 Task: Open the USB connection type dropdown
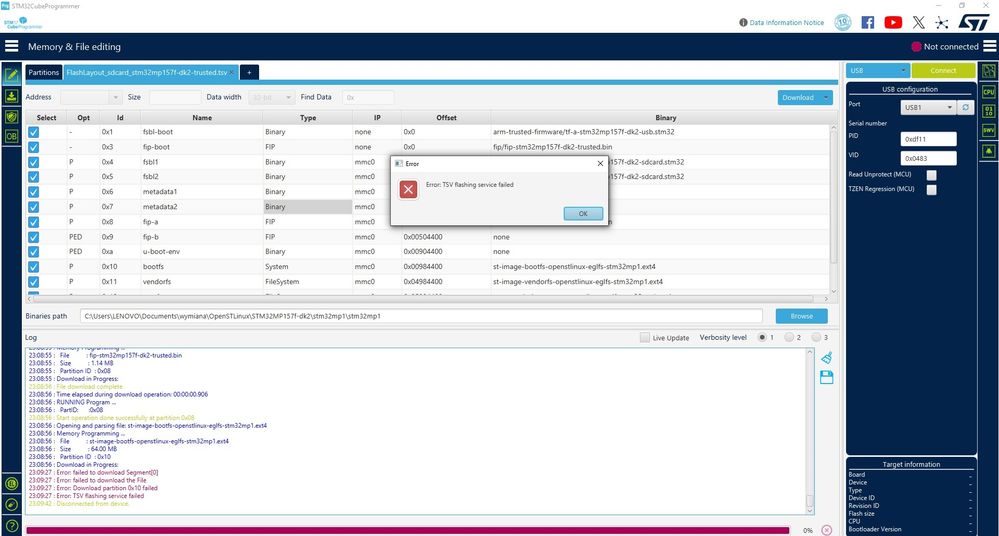pos(877,70)
